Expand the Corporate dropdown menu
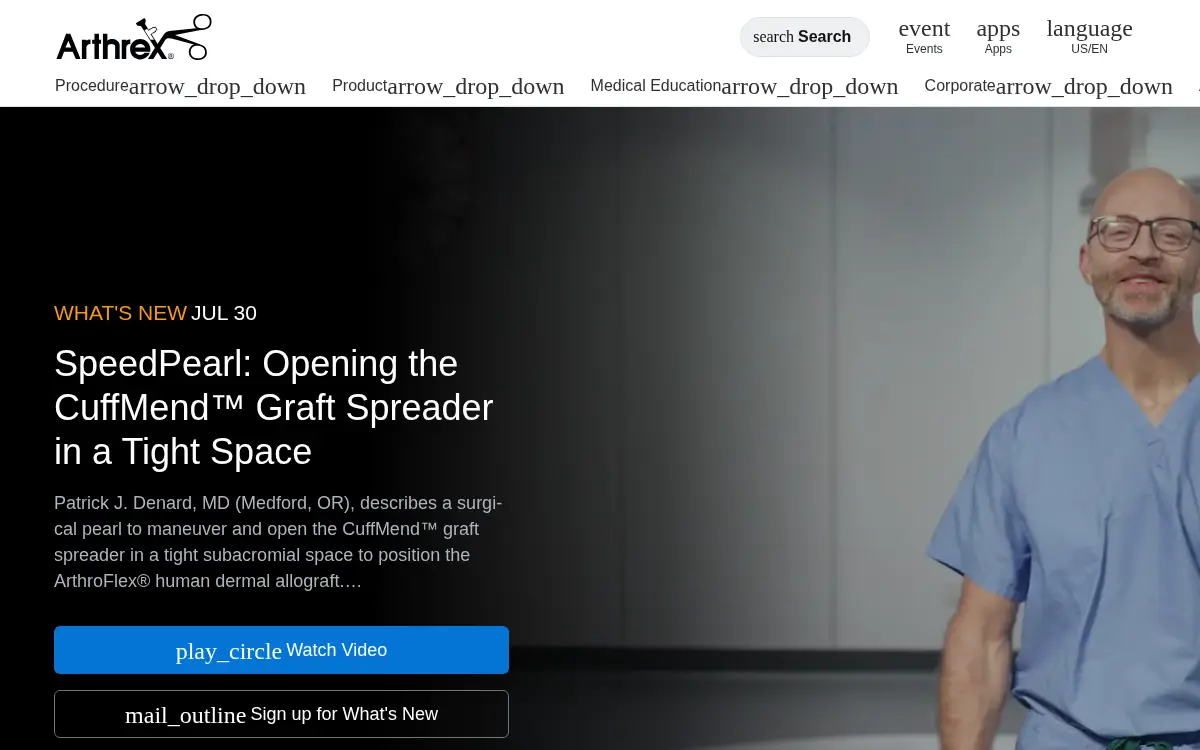This screenshot has height=750, width=1200. (x=1048, y=86)
